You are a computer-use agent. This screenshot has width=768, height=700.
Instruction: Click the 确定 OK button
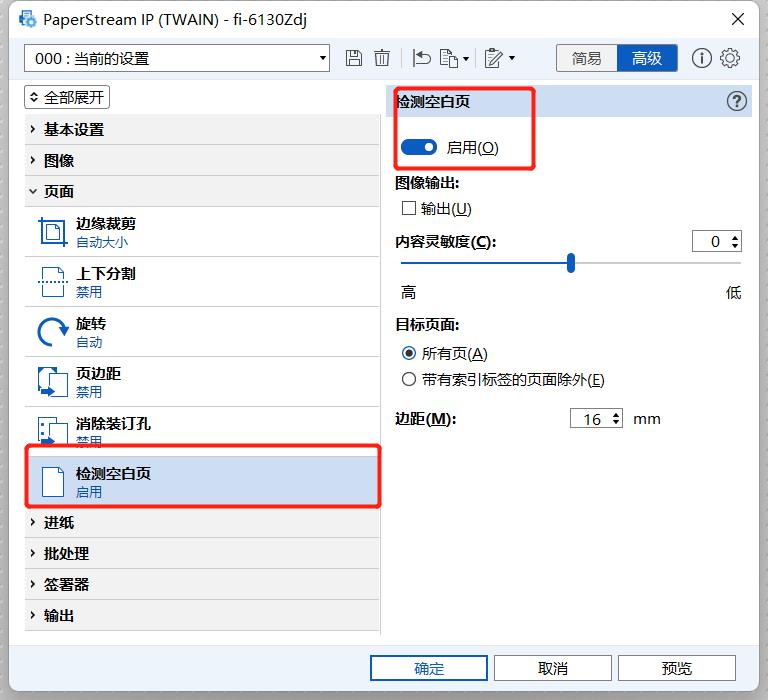pyautogui.click(x=429, y=668)
